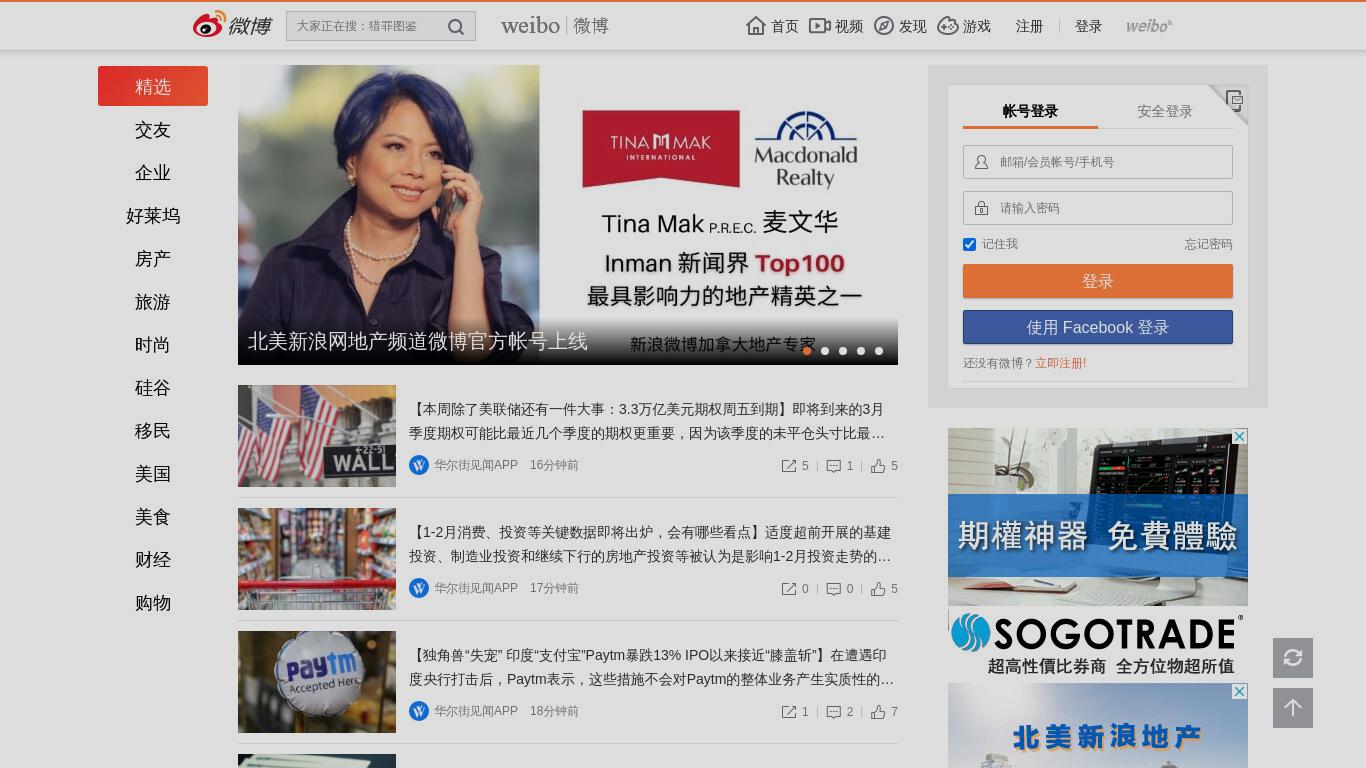Image resolution: width=1366 pixels, height=768 pixels.
Task: Click share icon on Paytm post
Action: tap(789, 712)
